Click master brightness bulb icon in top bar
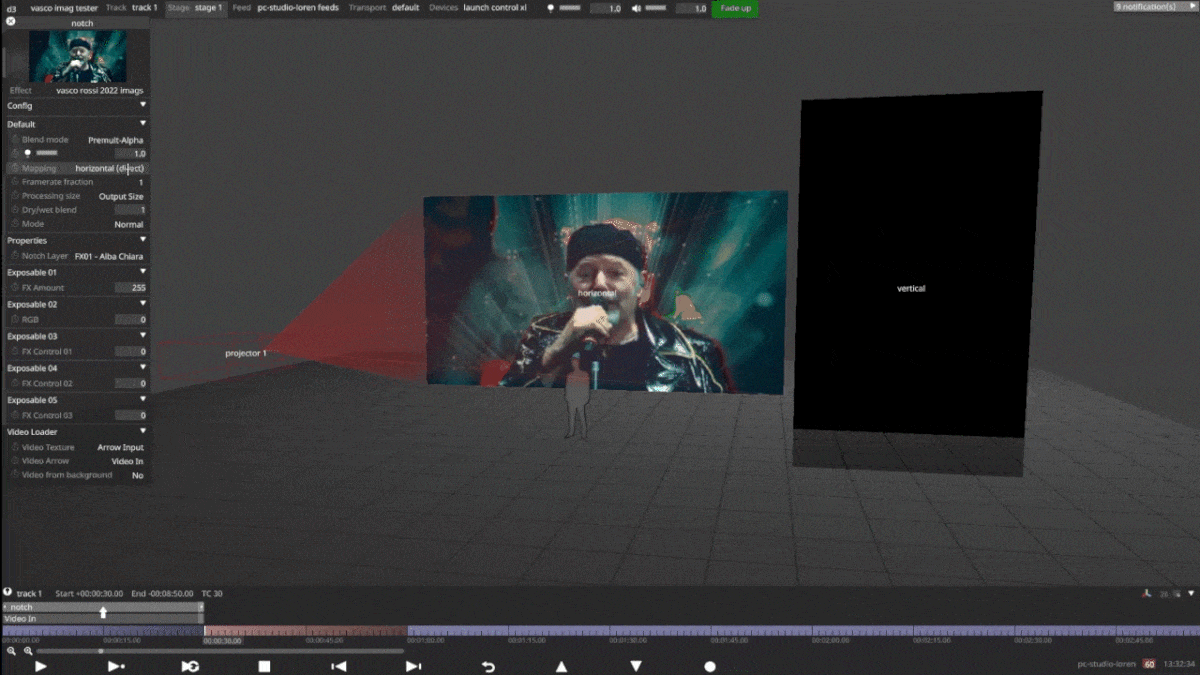Image resolution: width=1200 pixels, height=675 pixels. 550,8
